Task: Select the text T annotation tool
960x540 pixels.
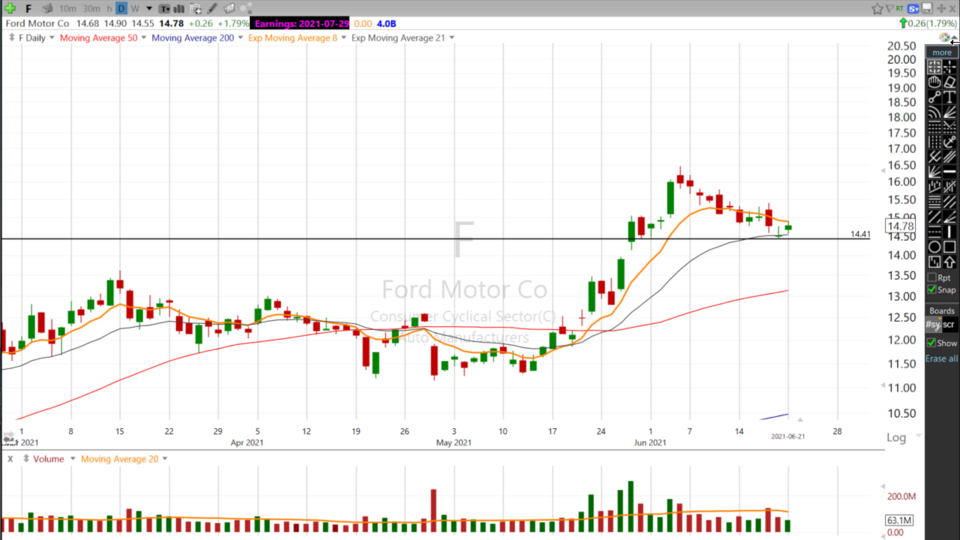Action: (x=950, y=97)
